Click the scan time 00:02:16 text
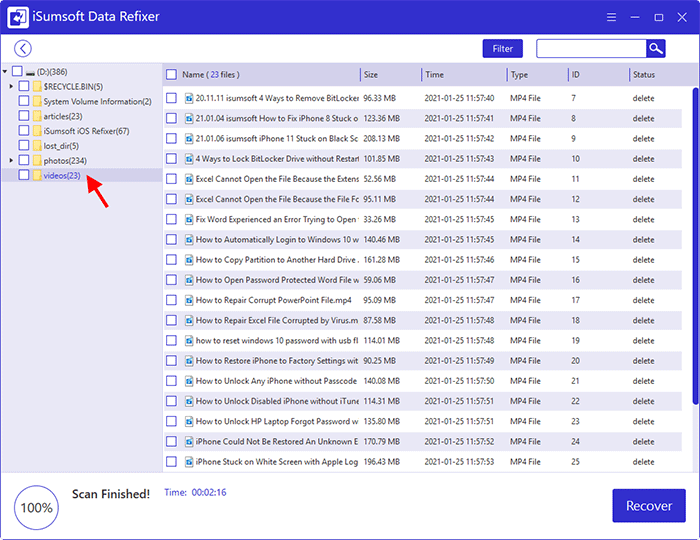Viewport: 700px width, 540px height. (209, 492)
